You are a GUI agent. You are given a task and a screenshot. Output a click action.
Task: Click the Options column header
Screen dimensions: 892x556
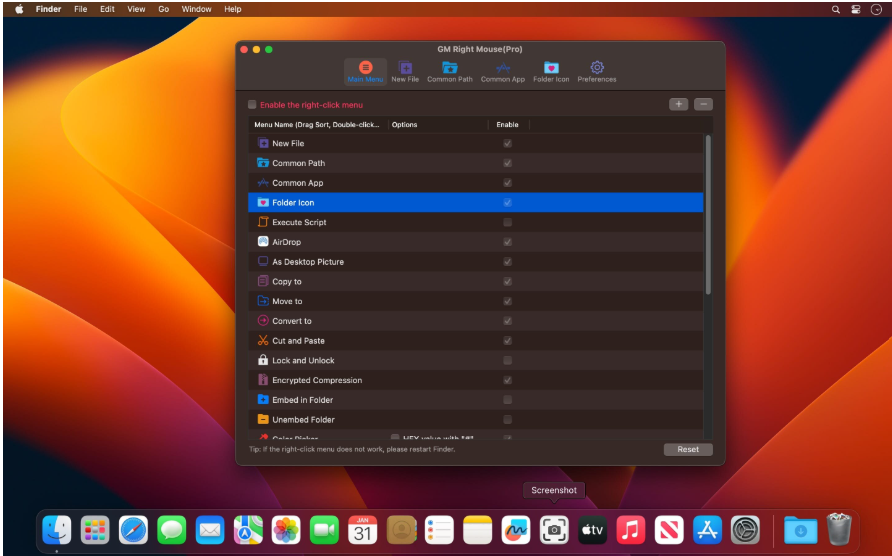tap(438, 125)
